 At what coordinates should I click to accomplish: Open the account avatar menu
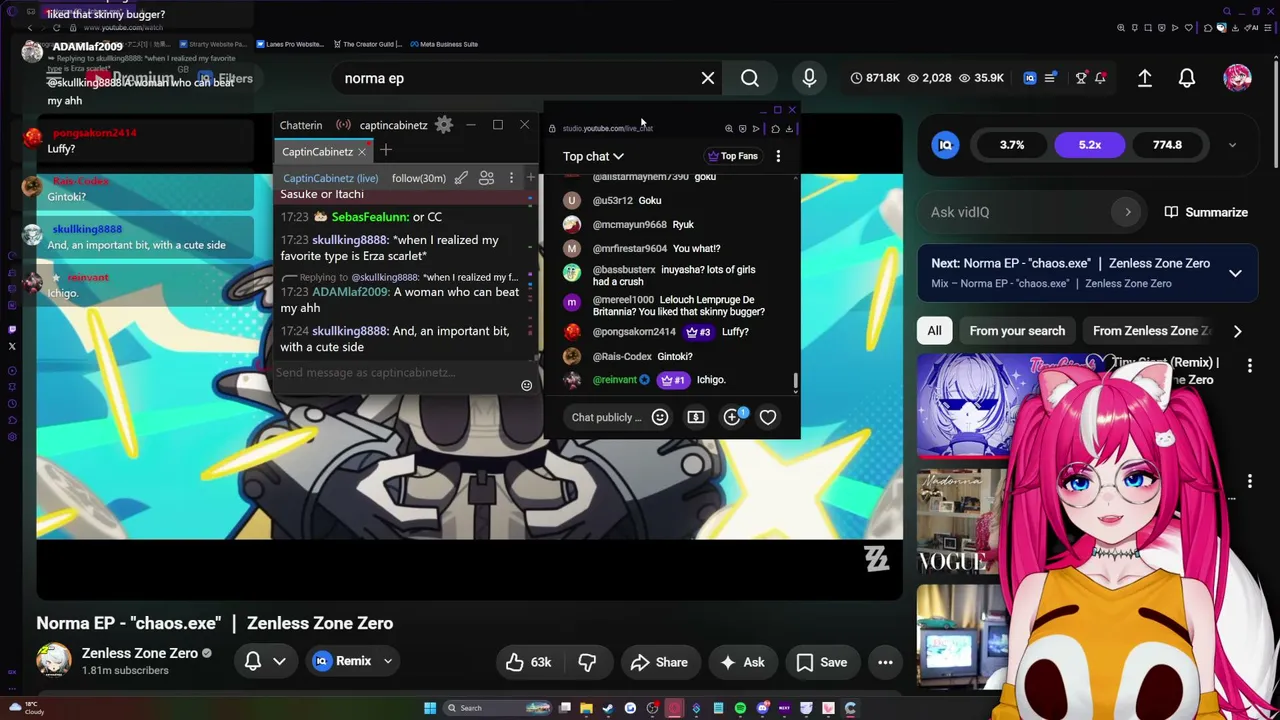click(x=1237, y=78)
